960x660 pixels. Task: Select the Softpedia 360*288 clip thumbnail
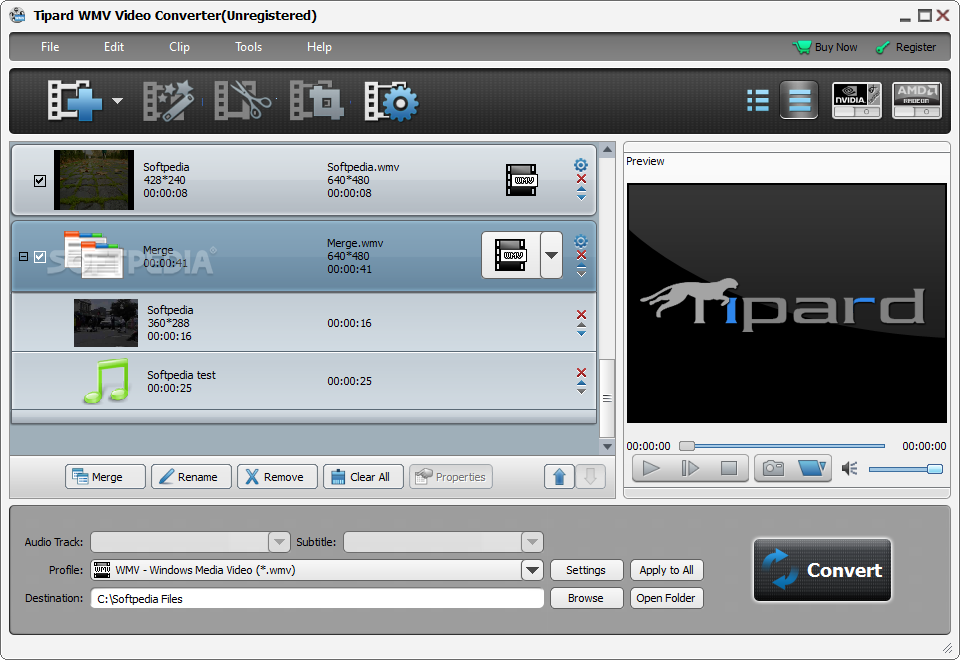[x=106, y=323]
